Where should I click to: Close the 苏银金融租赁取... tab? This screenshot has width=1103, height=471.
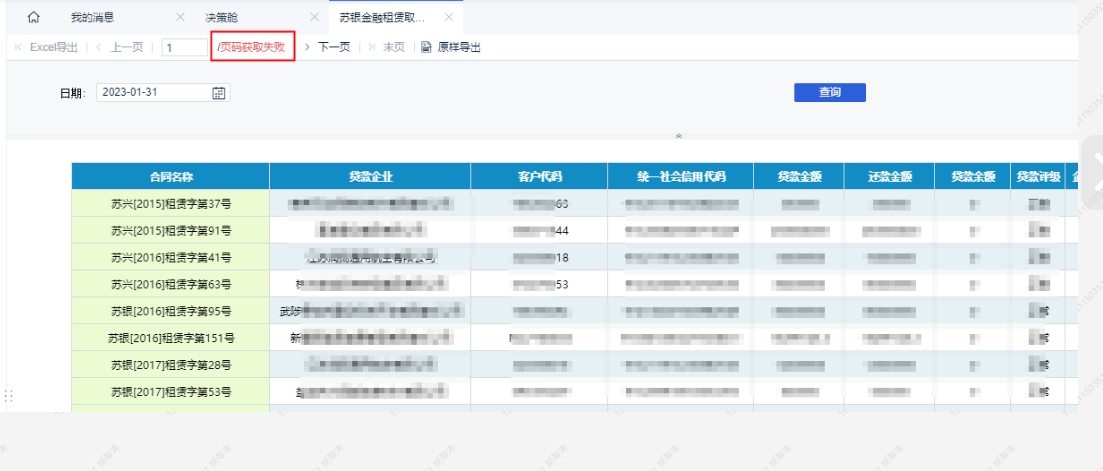448,18
